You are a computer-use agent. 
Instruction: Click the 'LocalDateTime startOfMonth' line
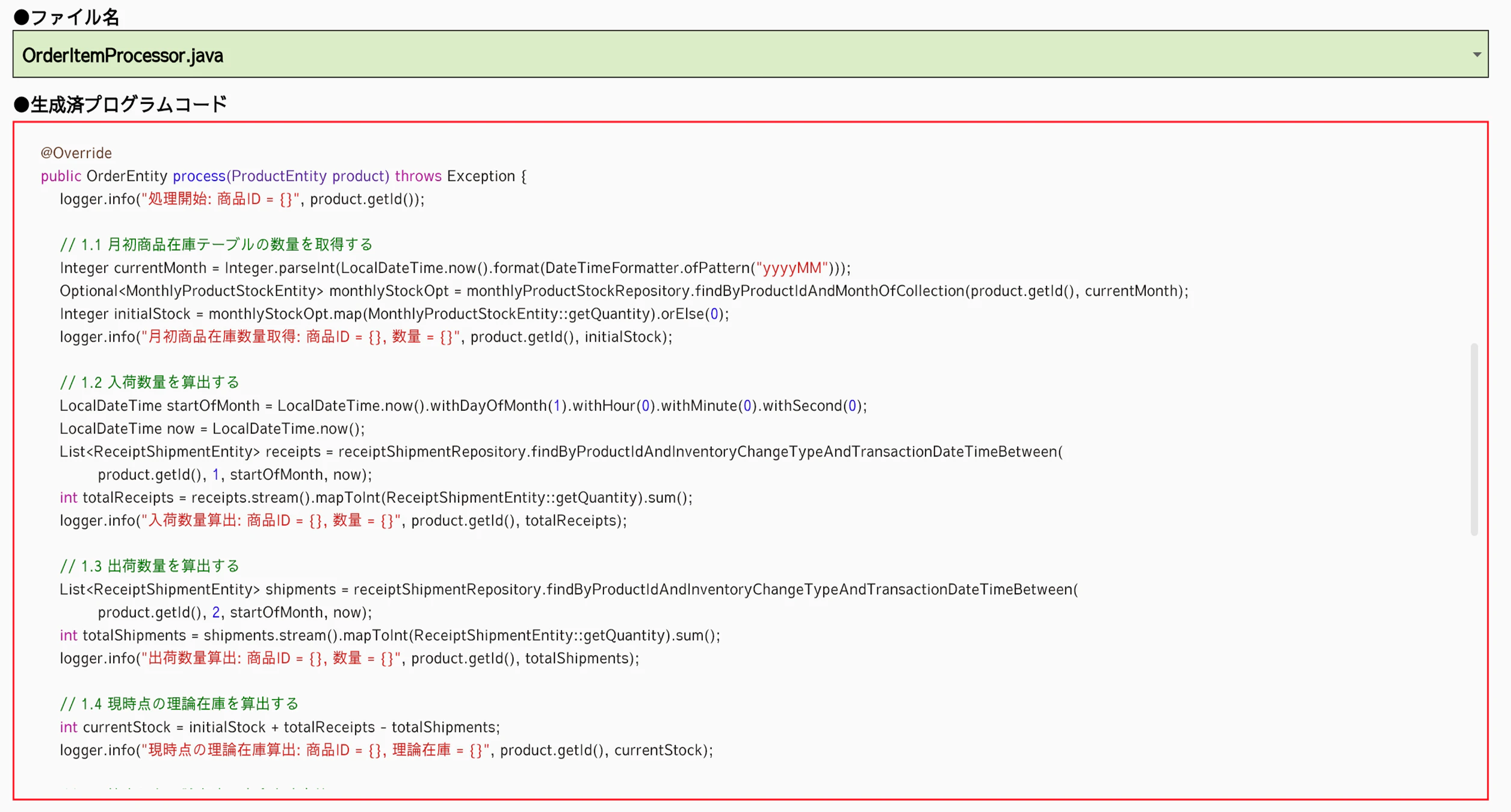click(463, 405)
